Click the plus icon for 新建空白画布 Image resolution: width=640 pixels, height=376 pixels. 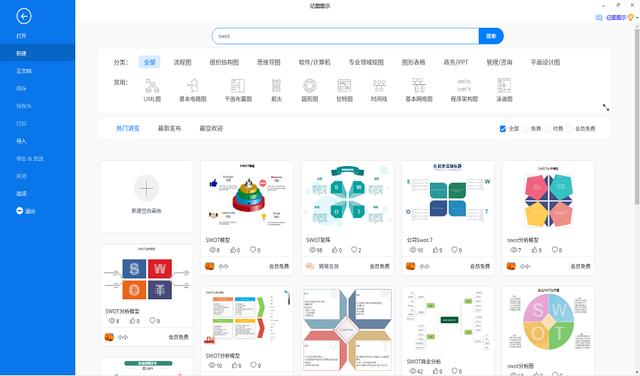[146, 188]
